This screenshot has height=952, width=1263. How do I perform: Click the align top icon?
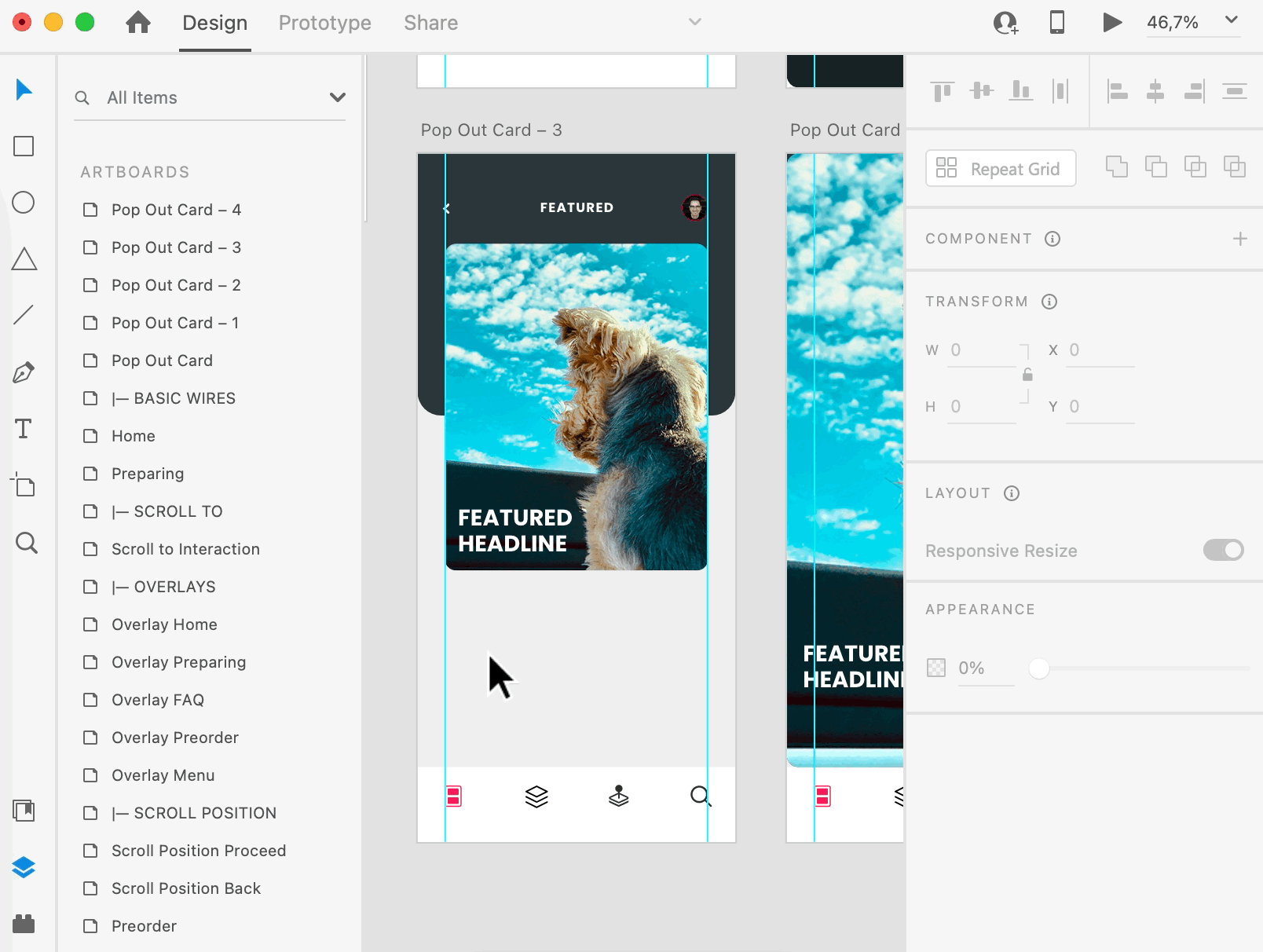coord(943,91)
